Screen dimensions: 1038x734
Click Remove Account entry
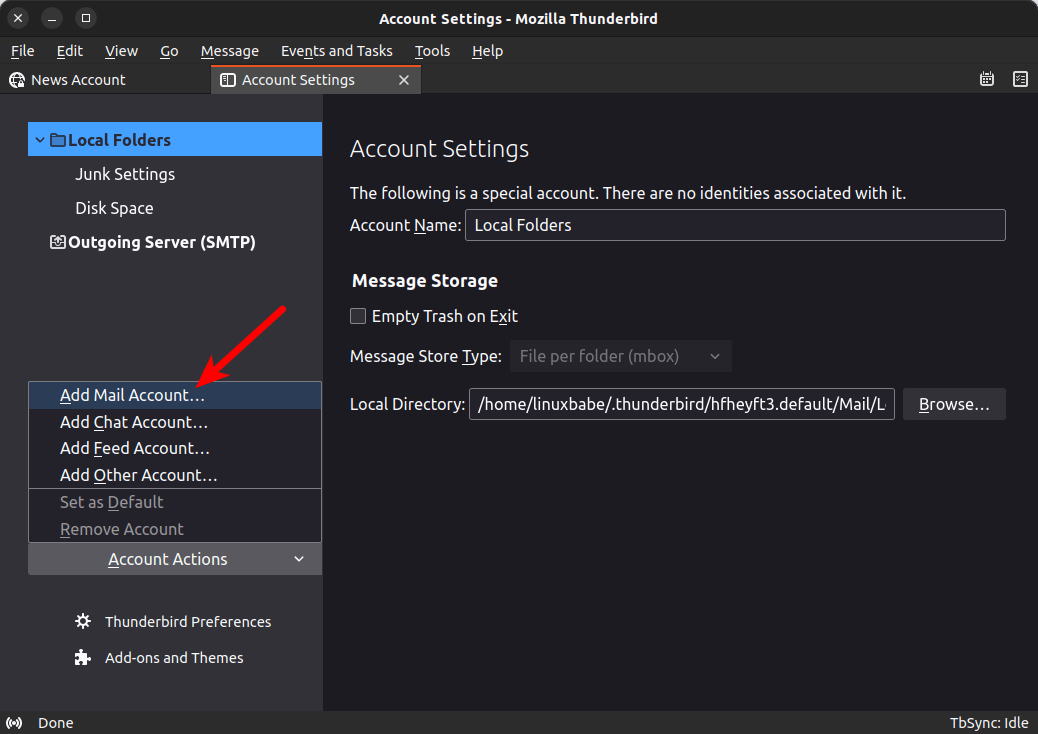(175, 529)
